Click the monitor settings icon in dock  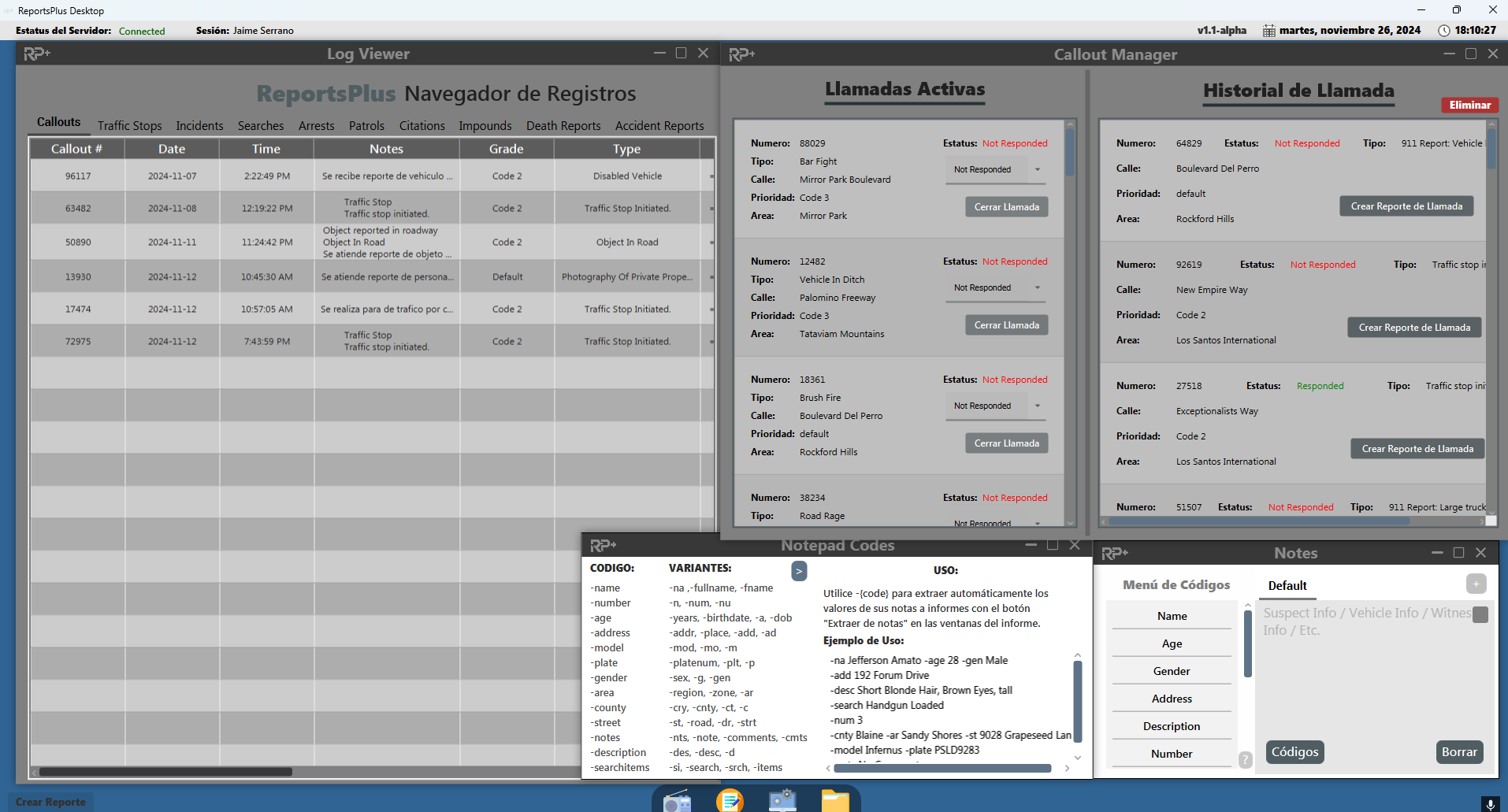(782, 801)
